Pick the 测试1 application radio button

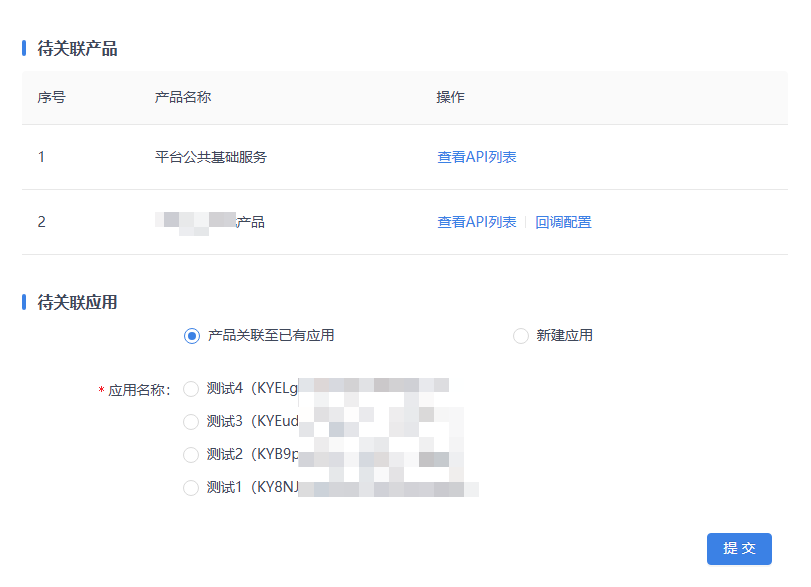191,488
